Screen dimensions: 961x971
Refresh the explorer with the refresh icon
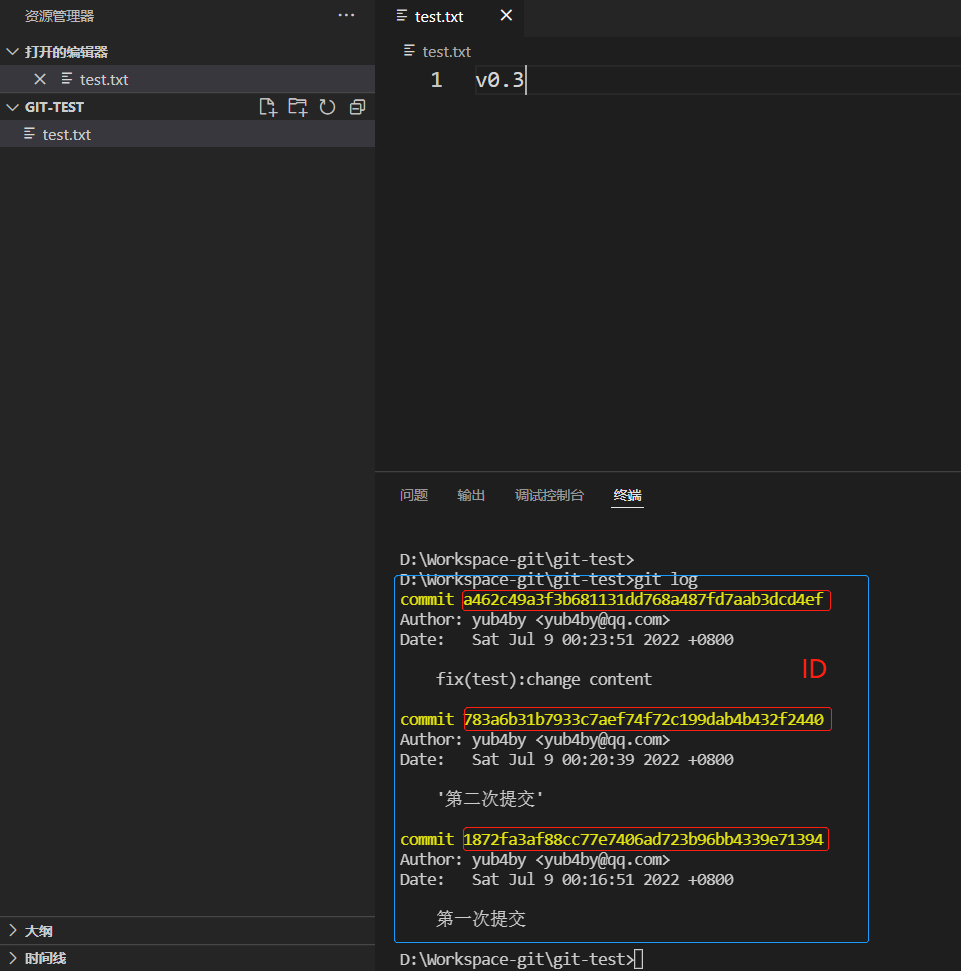(x=328, y=107)
